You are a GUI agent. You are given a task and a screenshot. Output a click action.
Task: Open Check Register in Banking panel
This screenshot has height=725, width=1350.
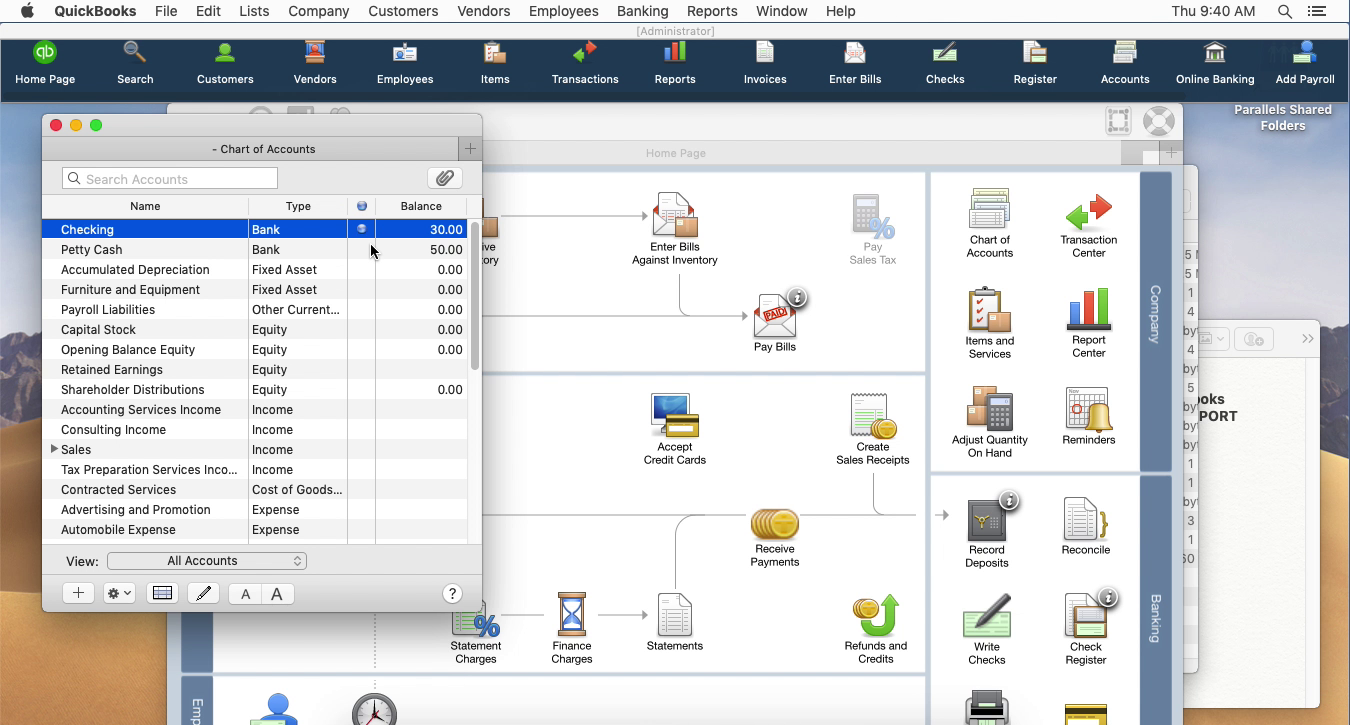[1086, 629]
